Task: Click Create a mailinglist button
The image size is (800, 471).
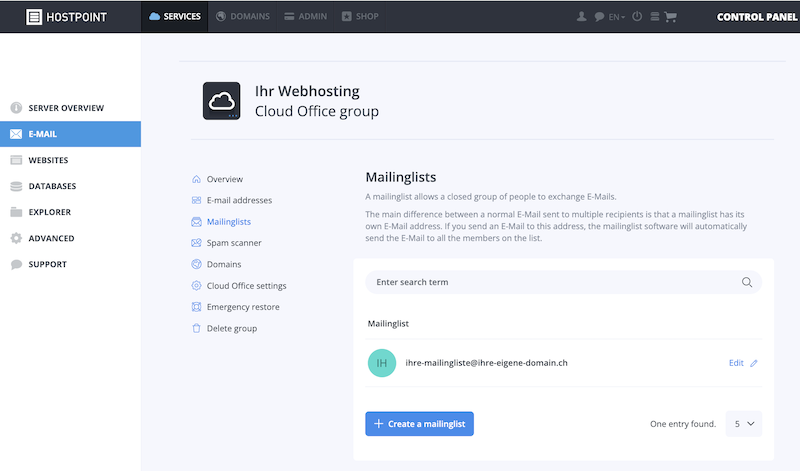Action: pyautogui.click(x=419, y=424)
